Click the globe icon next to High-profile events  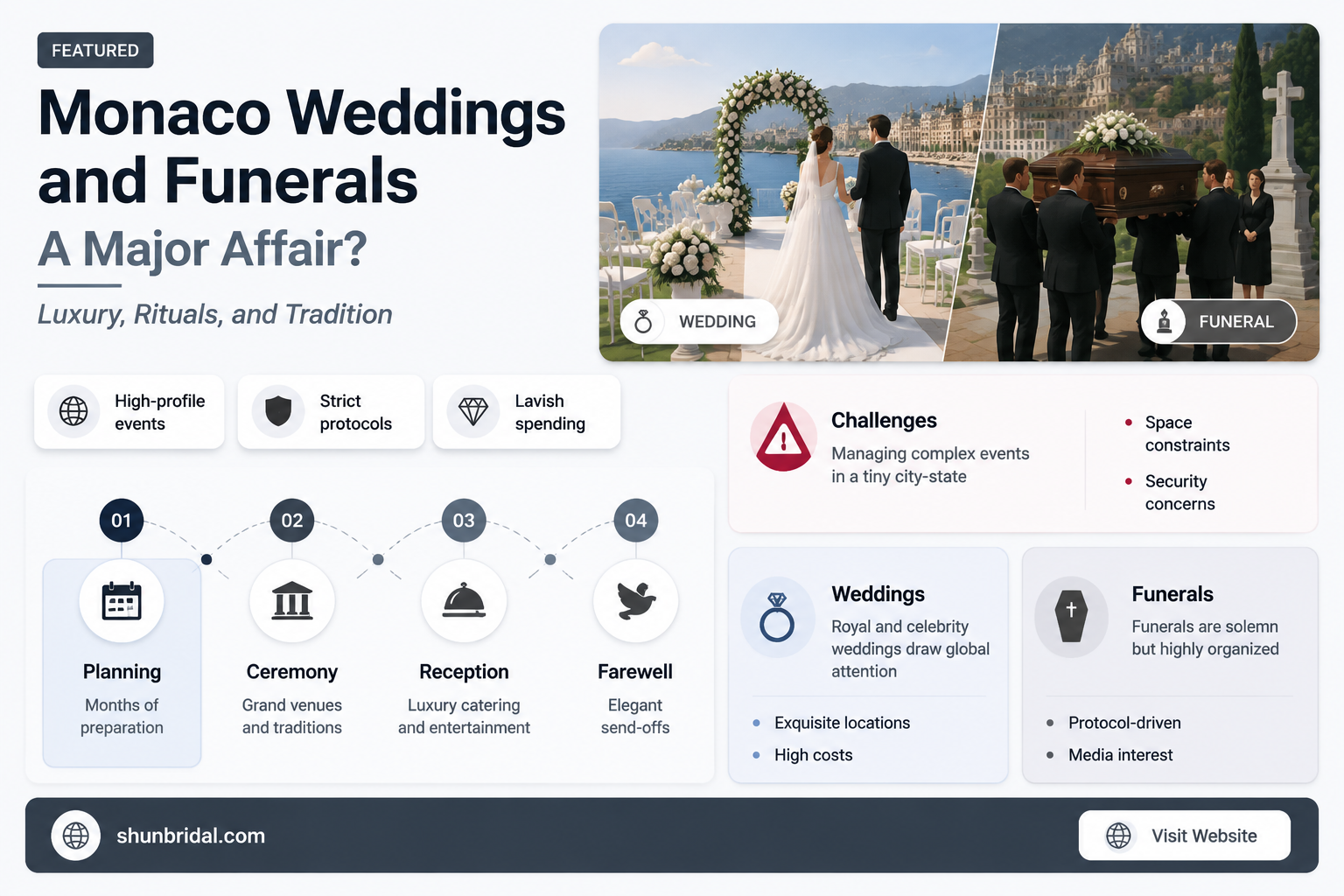[x=73, y=411]
